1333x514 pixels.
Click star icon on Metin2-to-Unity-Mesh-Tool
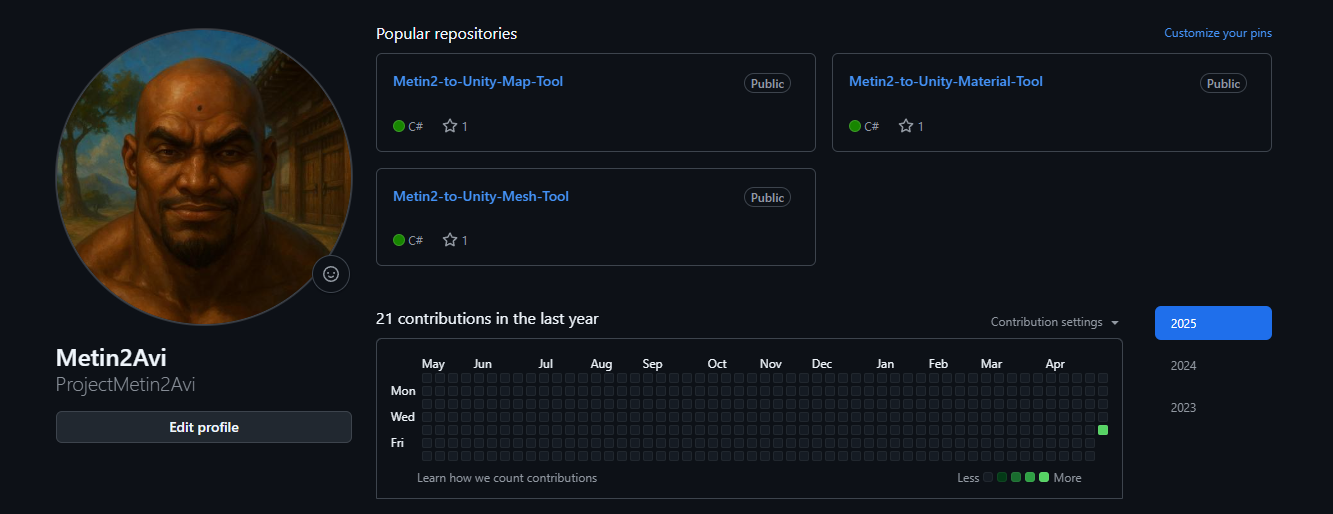(450, 240)
